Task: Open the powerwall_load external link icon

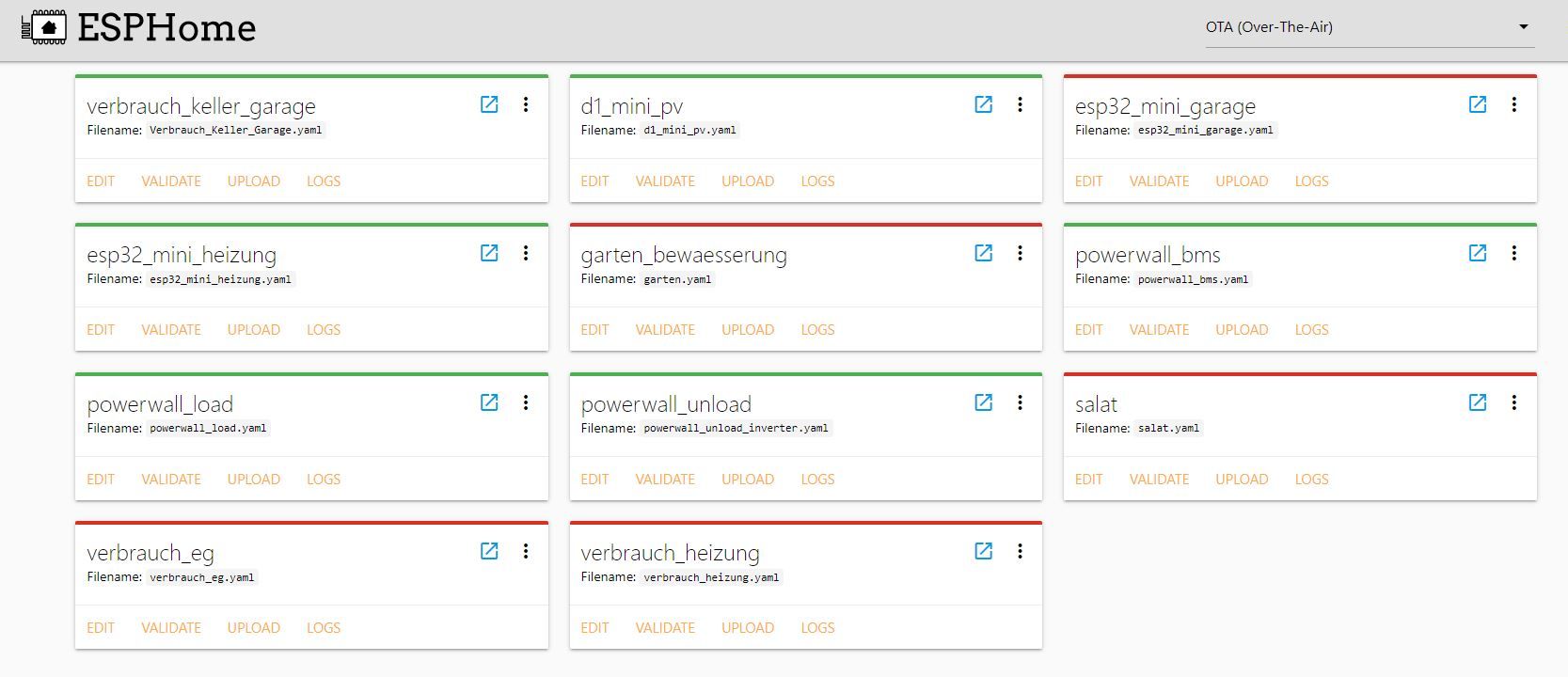Action: 489,402
